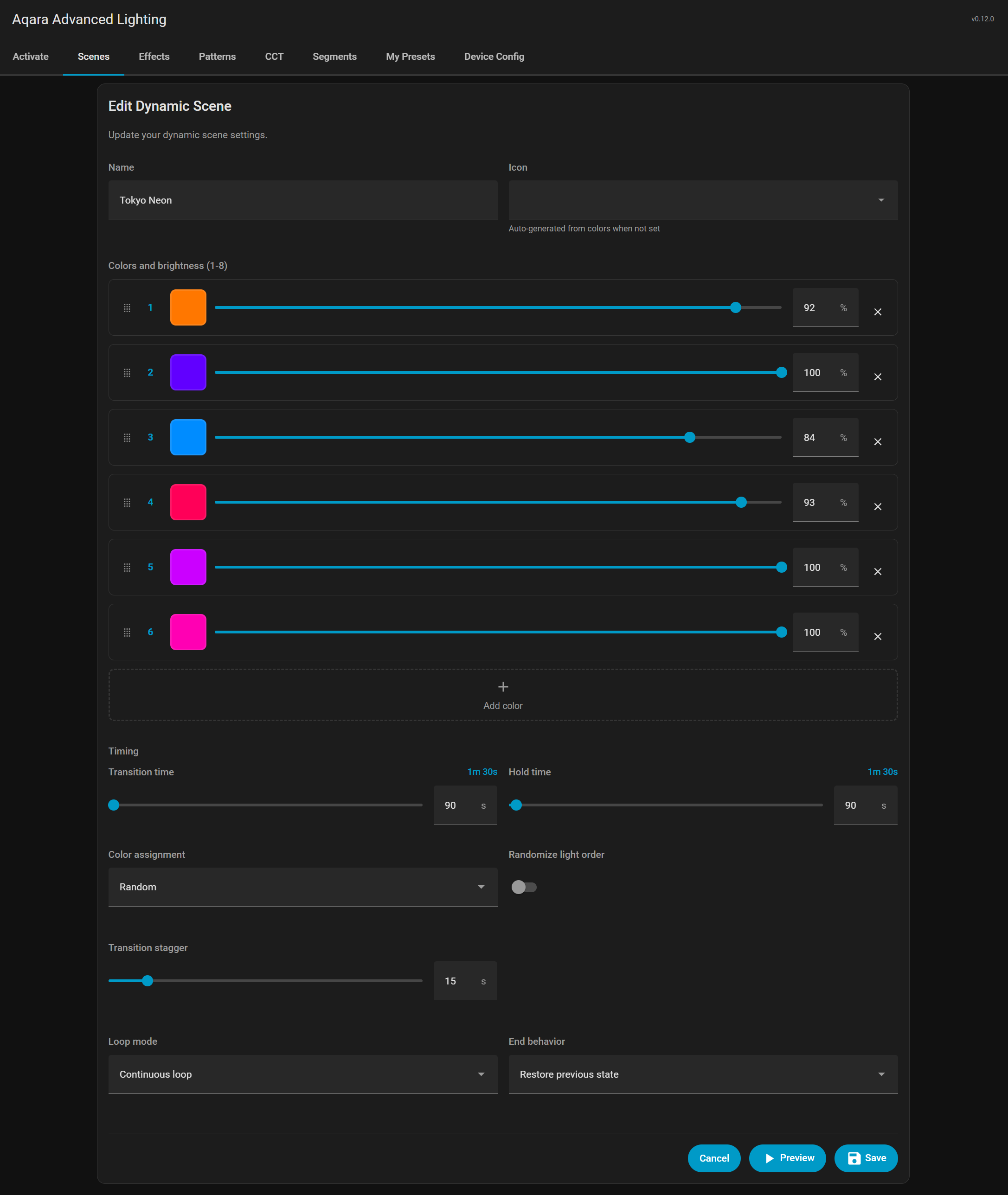This screenshot has width=1008, height=1195.
Task: Open the Loop mode dropdown
Action: coord(302,1074)
